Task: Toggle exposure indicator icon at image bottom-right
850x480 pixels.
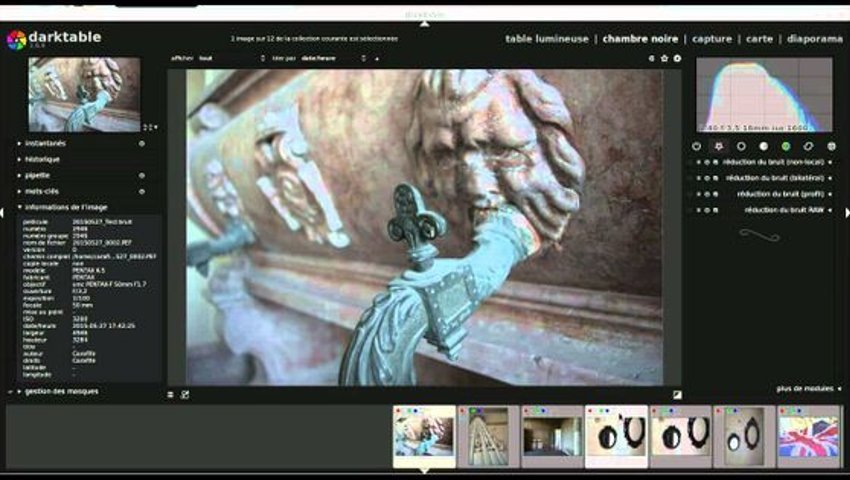Action: point(677,395)
